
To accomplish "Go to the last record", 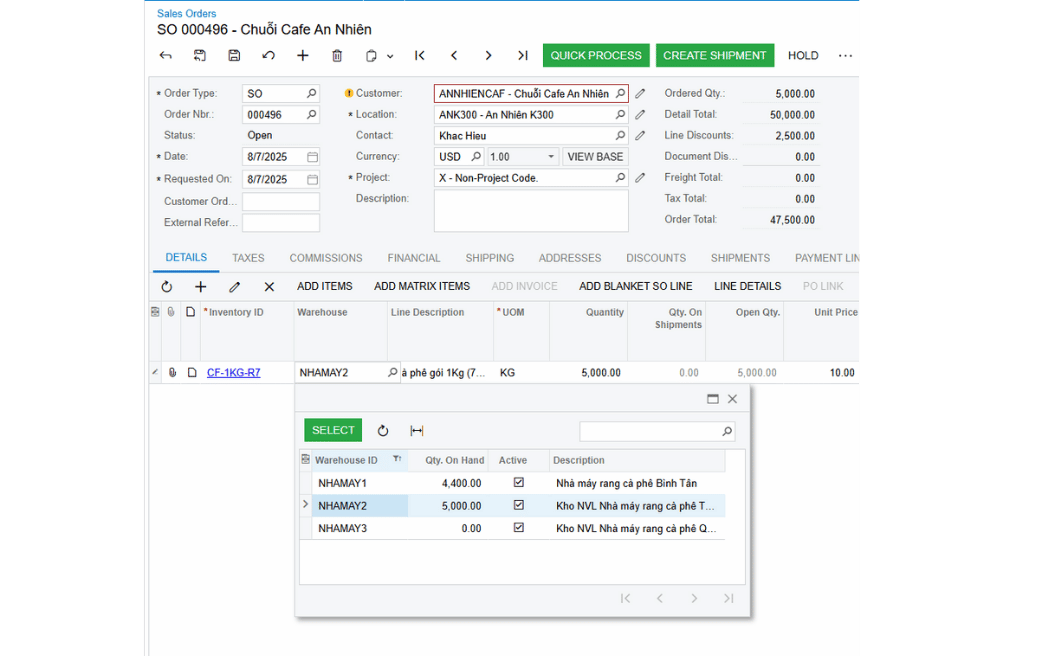I will pos(522,56).
